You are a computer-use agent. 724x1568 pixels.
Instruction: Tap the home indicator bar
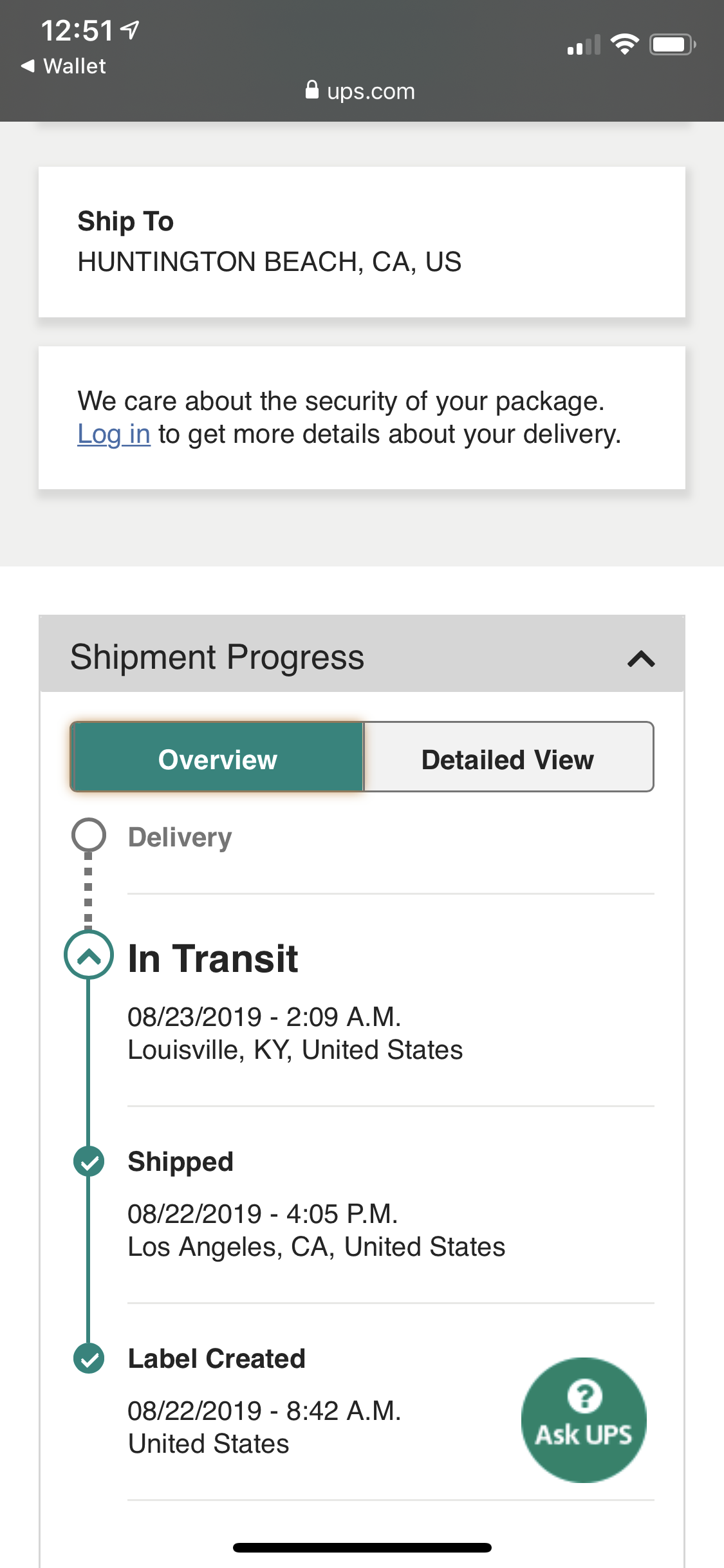point(362,1547)
